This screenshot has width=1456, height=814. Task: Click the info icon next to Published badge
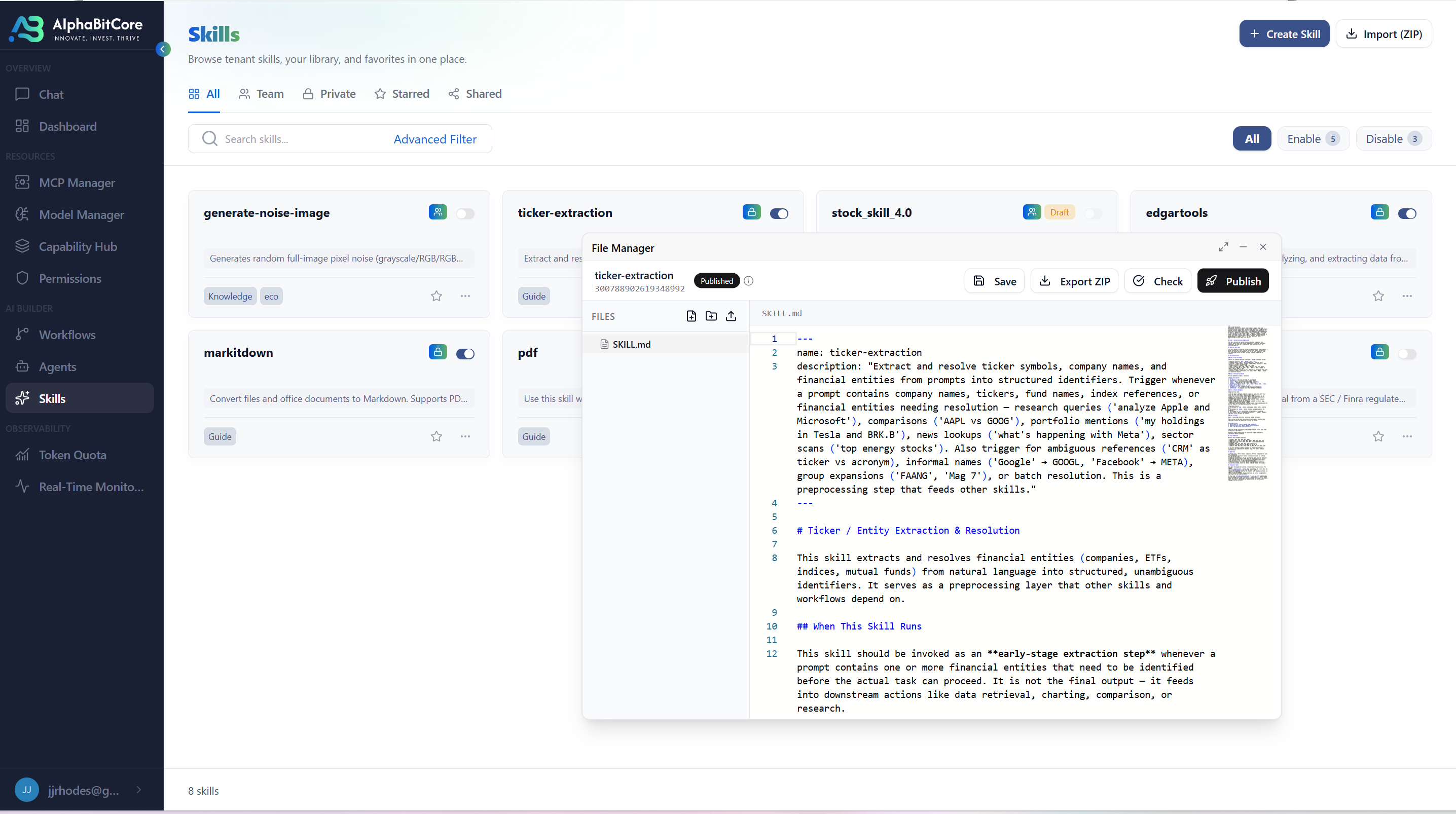pos(748,281)
